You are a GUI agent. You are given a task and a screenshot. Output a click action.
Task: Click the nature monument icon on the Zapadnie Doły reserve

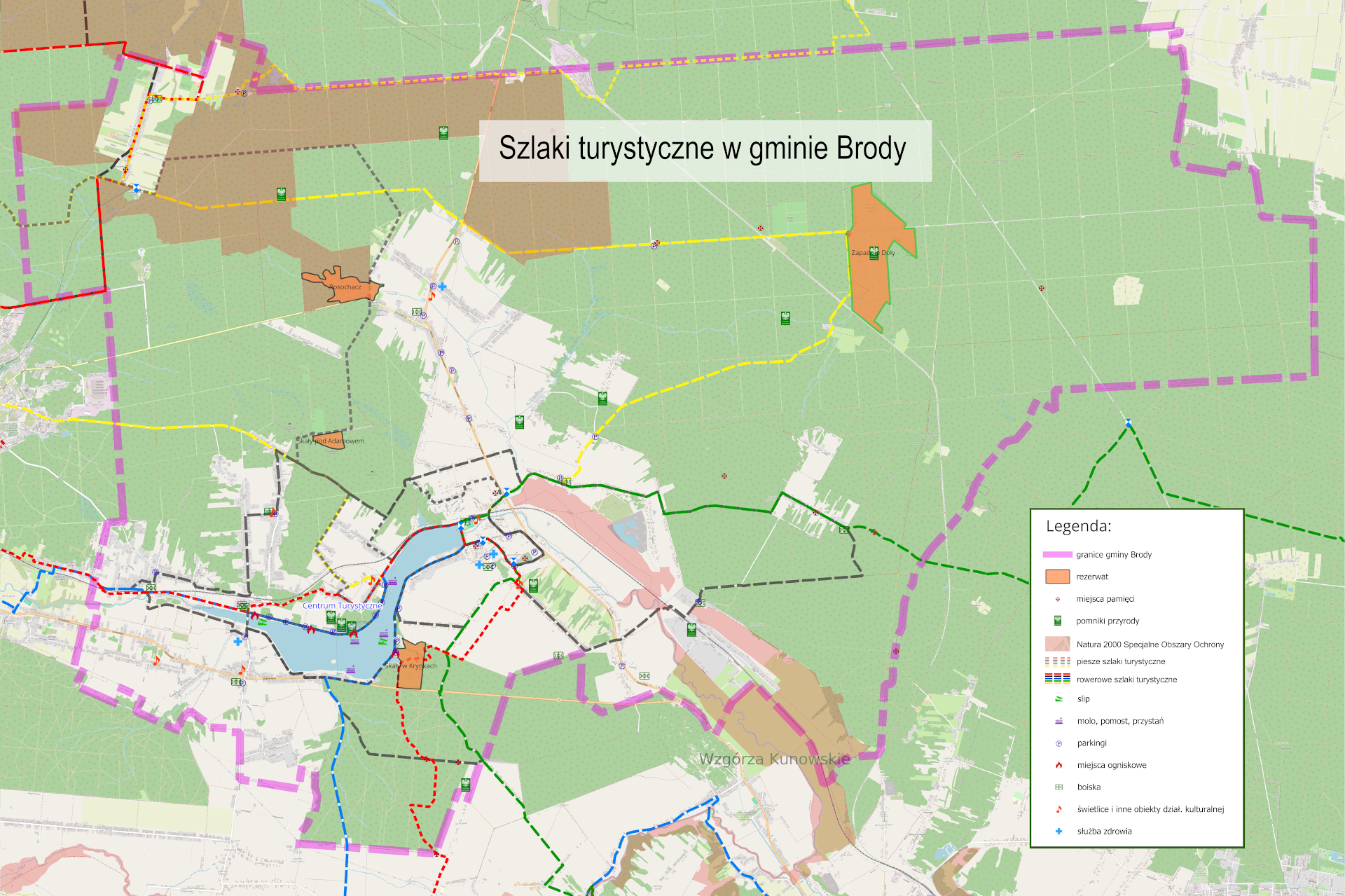click(874, 254)
